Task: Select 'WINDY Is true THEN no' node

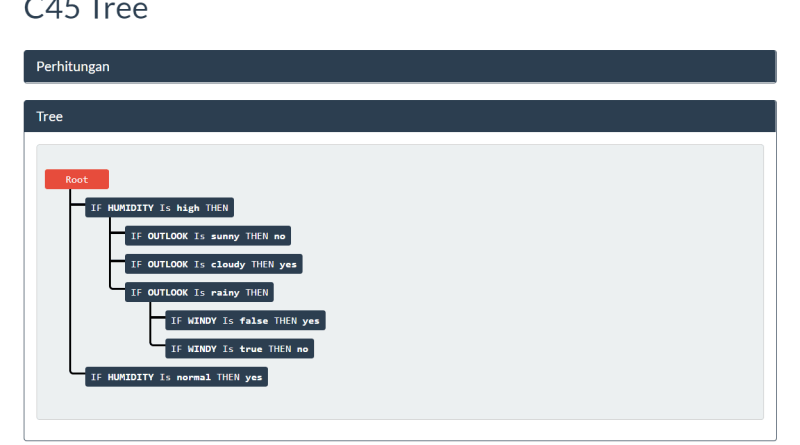Action: point(239,349)
